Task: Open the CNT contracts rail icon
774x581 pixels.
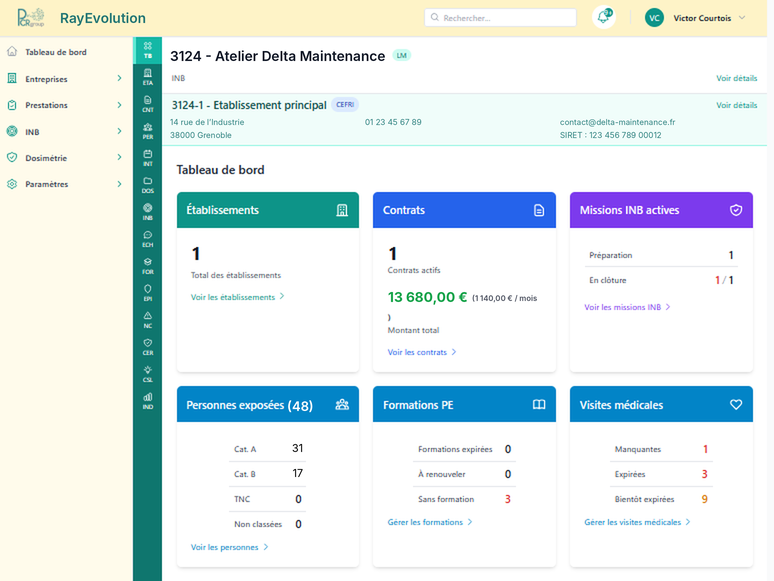Action: pyautogui.click(x=148, y=104)
